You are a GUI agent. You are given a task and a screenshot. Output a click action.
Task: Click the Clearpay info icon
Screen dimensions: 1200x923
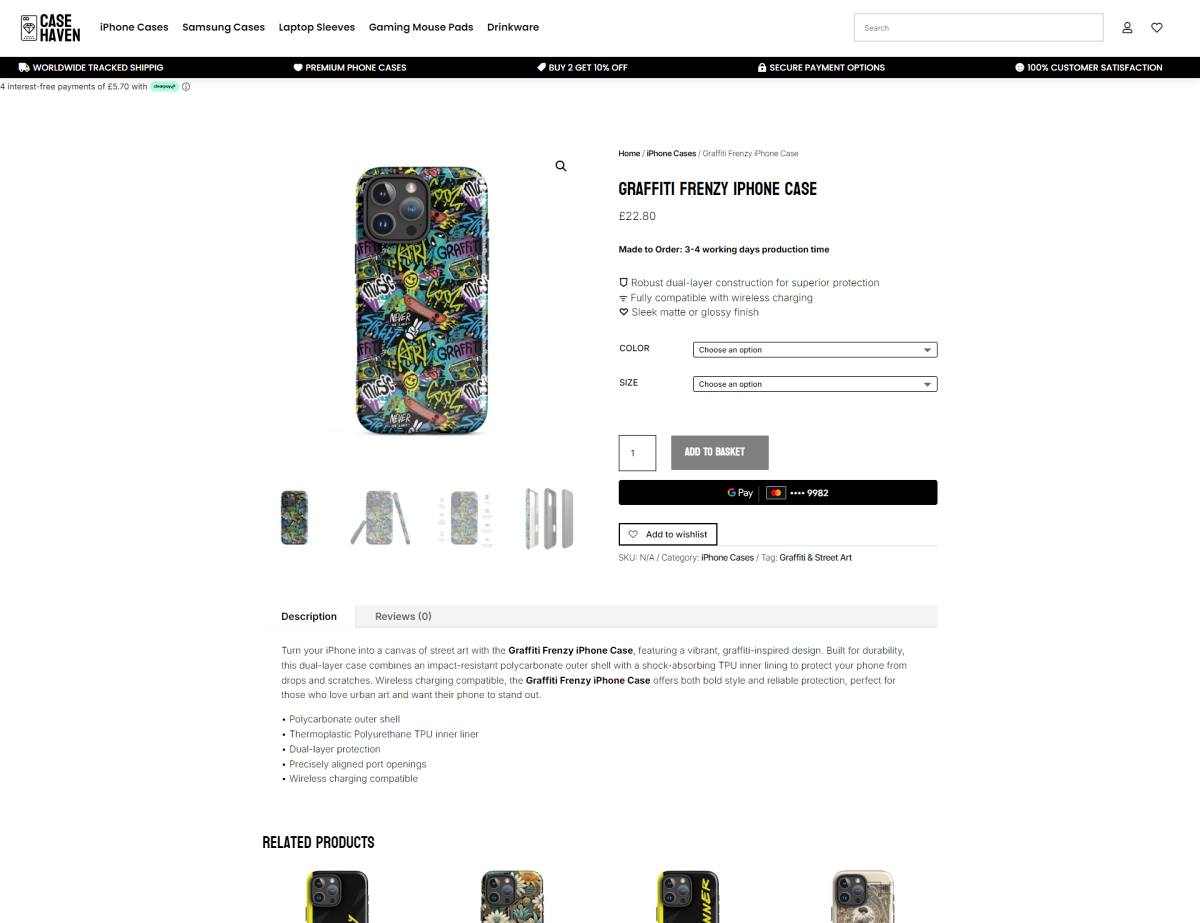click(186, 87)
